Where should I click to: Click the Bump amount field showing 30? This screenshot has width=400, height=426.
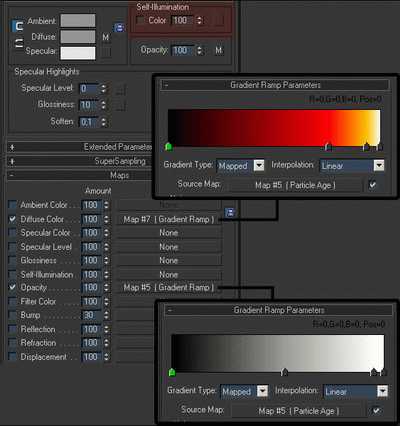pyautogui.click(x=92, y=315)
